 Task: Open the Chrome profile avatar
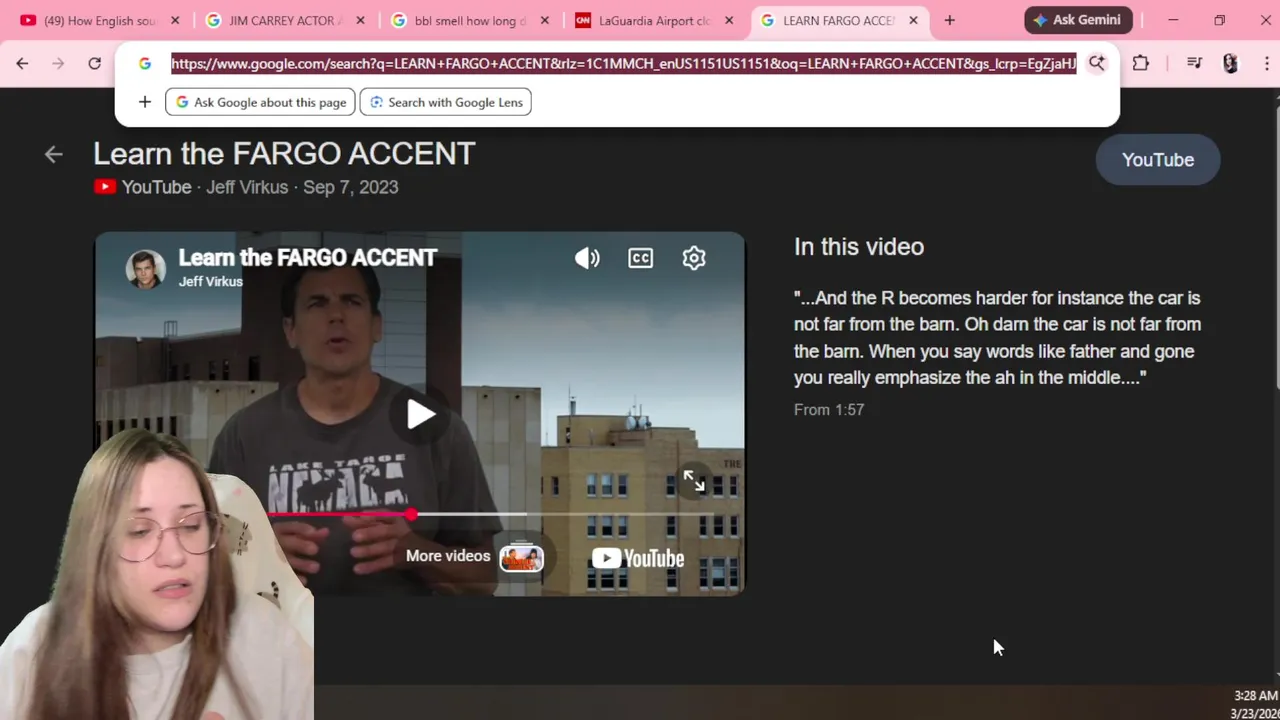tap(1231, 63)
